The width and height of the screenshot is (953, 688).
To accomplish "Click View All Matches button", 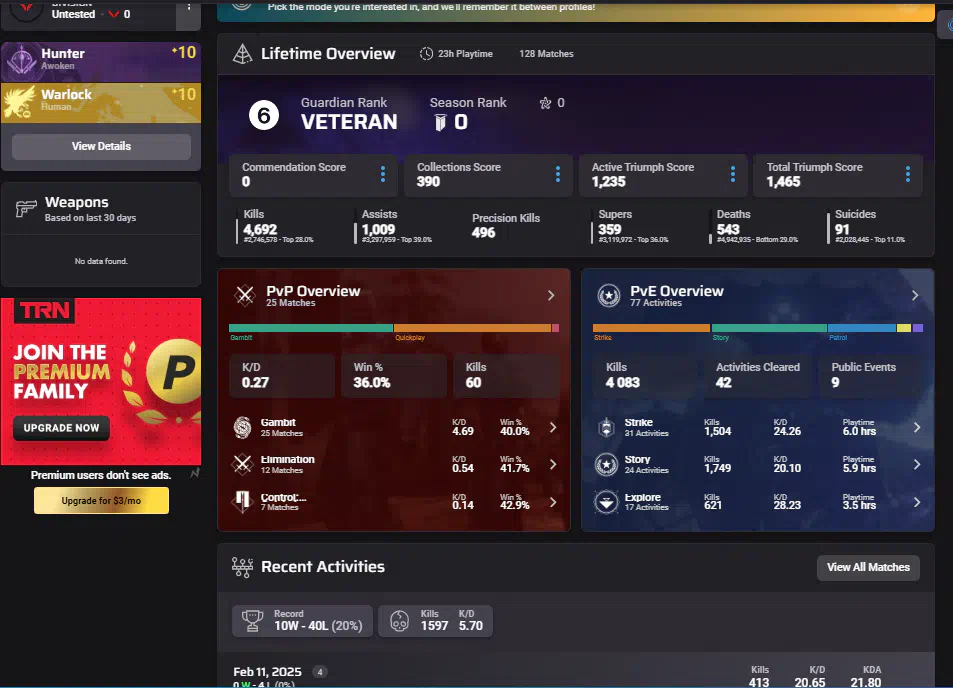I will point(868,567).
